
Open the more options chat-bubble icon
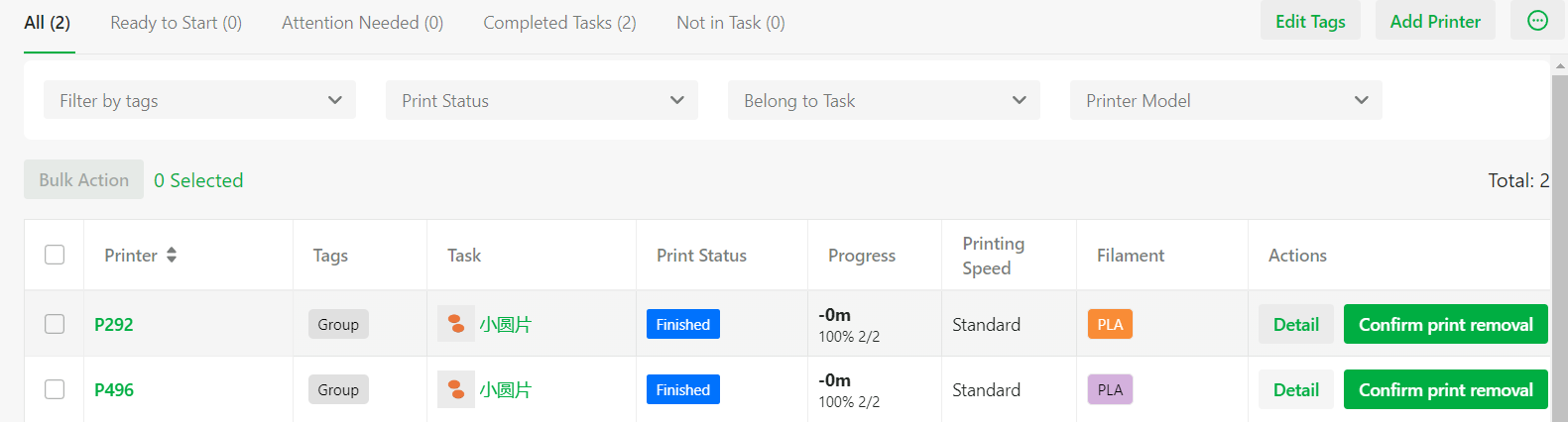[x=1537, y=21]
